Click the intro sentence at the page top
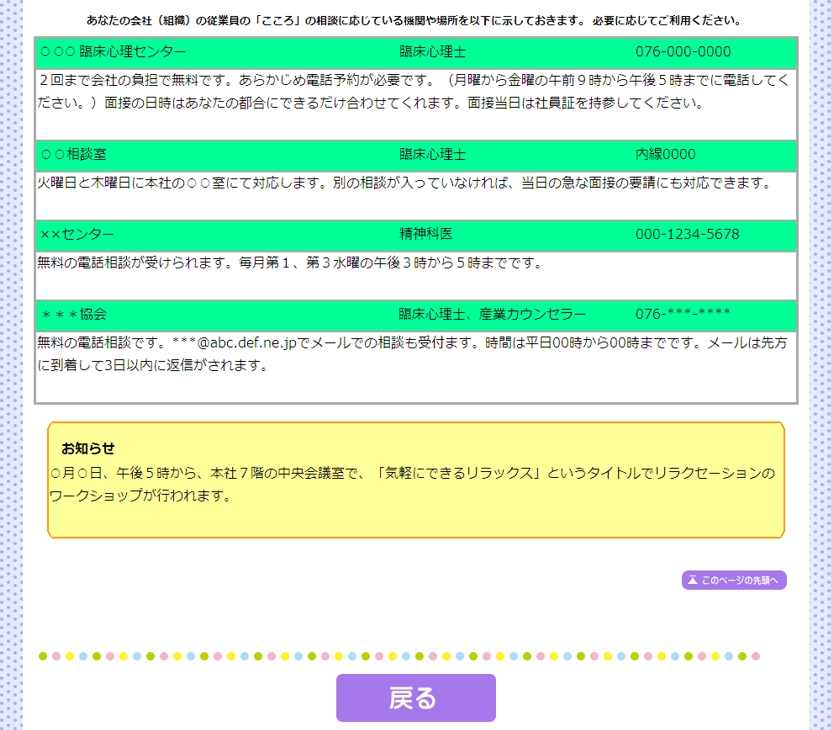This screenshot has width=831, height=730. click(x=415, y=20)
